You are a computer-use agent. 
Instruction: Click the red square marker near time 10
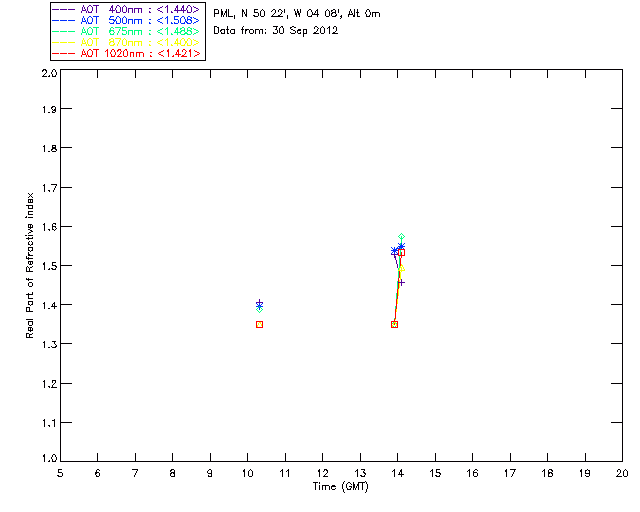pyautogui.click(x=259, y=325)
